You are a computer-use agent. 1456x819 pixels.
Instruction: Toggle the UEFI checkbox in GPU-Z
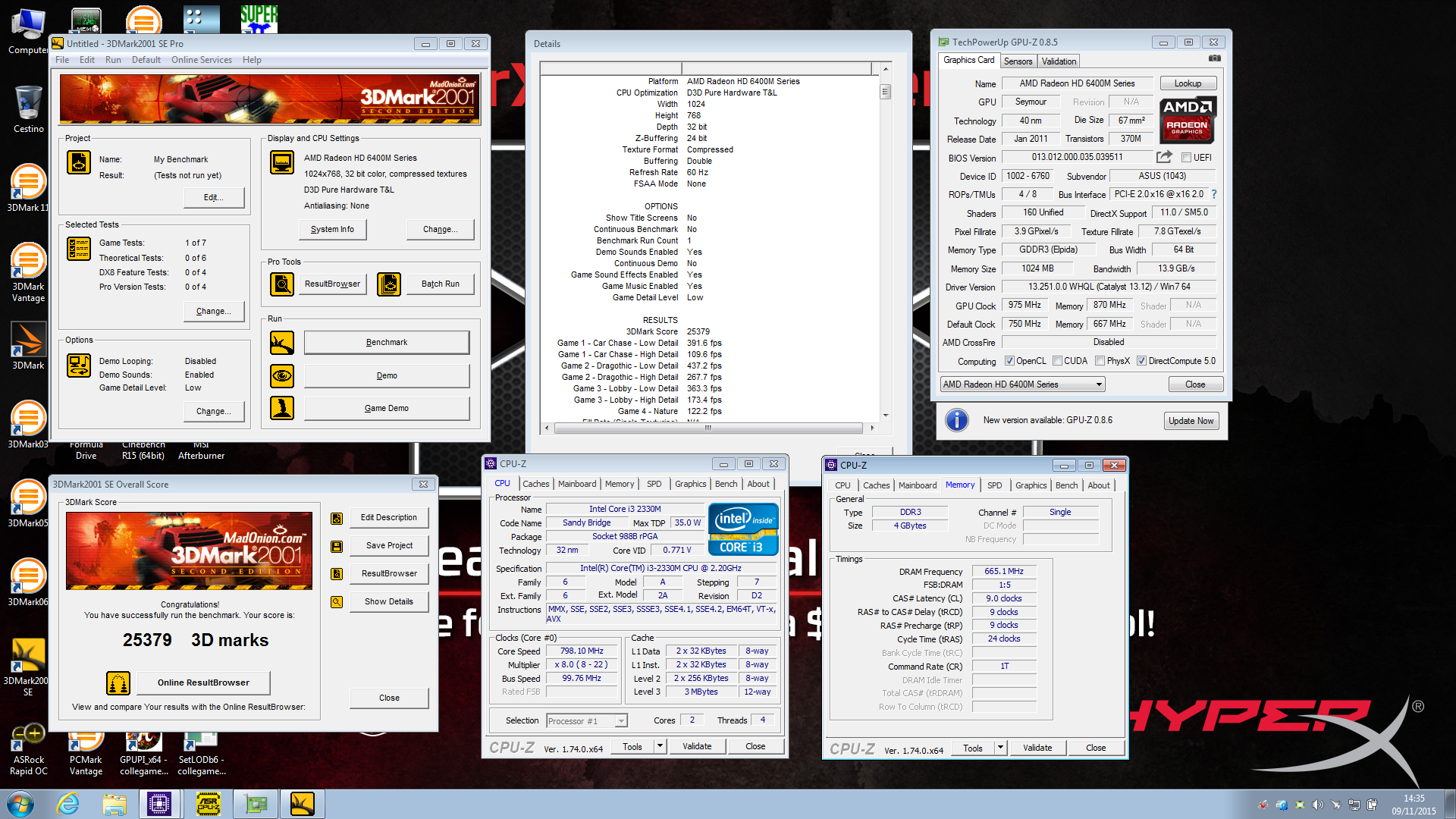pyautogui.click(x=1186, y=158)
